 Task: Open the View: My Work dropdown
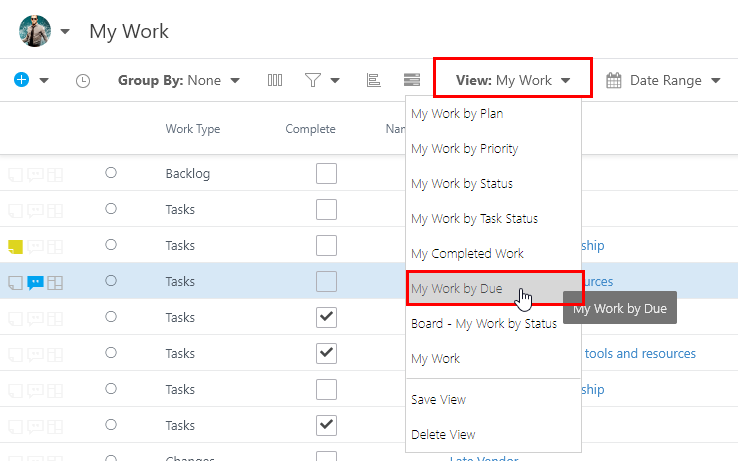513,81
